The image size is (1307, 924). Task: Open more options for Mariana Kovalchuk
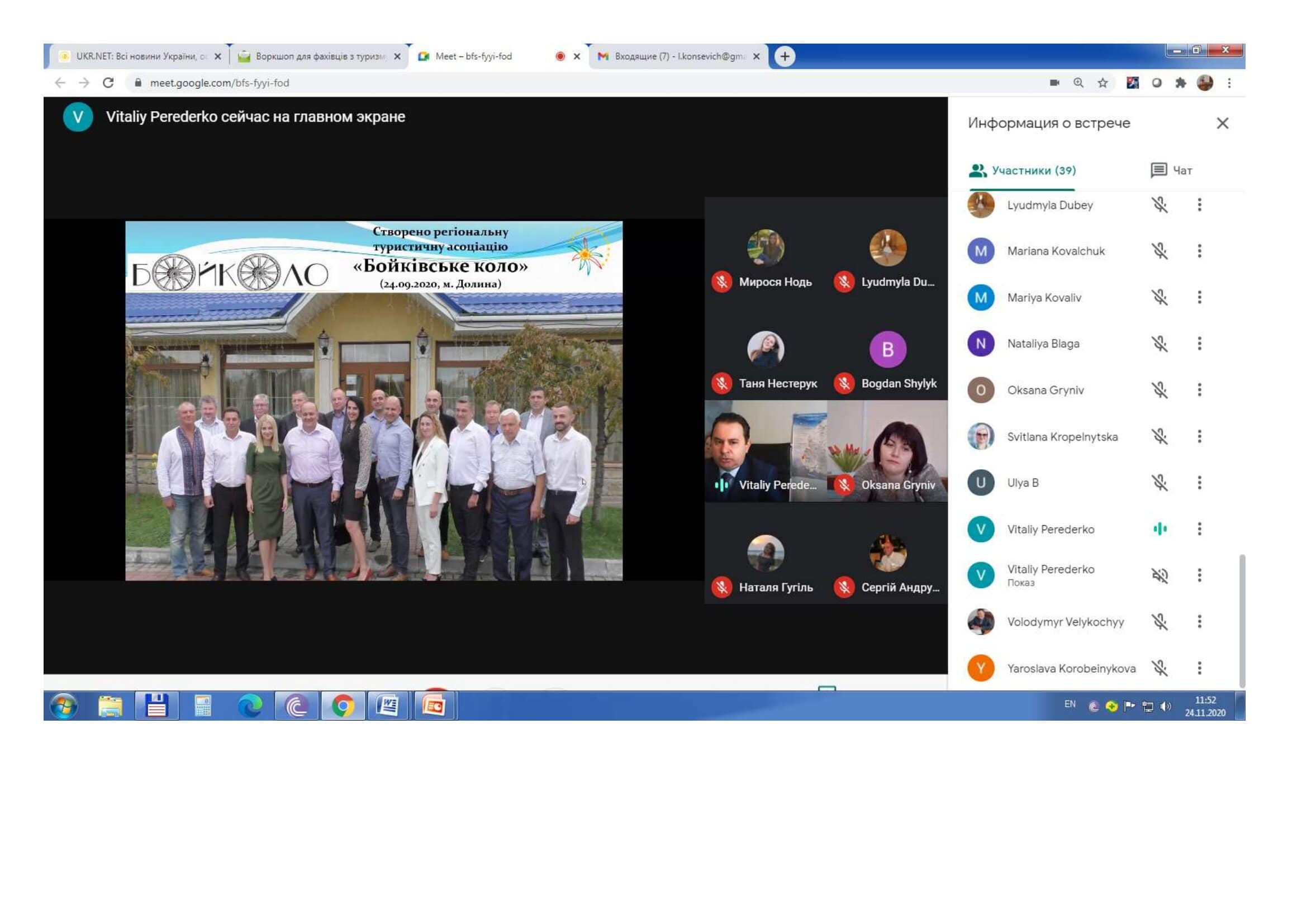pos(1199,251)
